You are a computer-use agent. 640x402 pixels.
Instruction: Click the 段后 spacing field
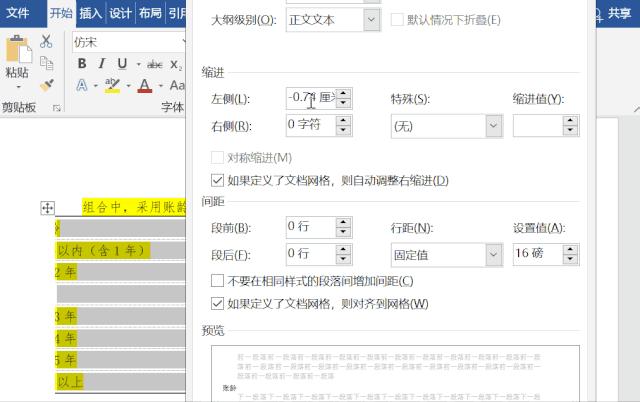point(311,255)
